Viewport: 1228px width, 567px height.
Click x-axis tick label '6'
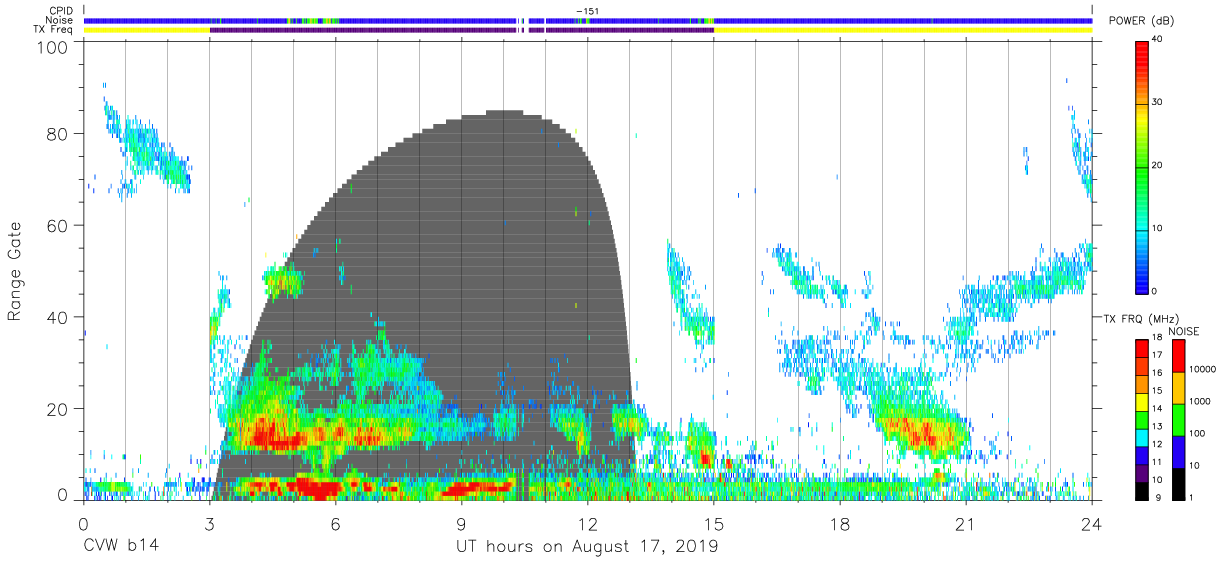[335, 524]
